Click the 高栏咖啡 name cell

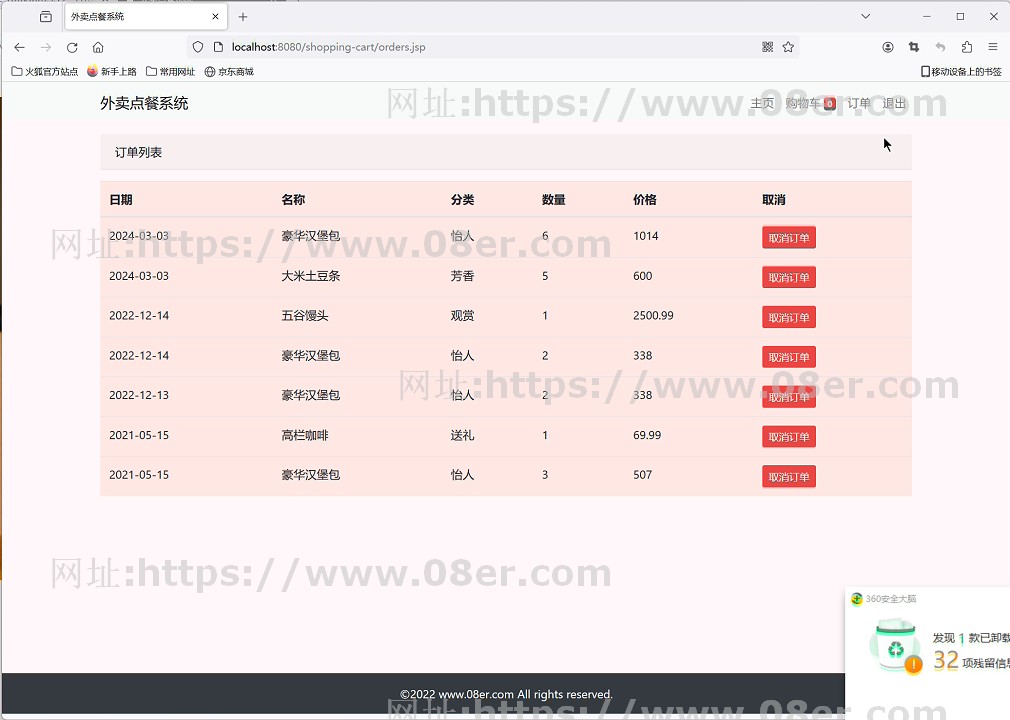pos(305,435)
